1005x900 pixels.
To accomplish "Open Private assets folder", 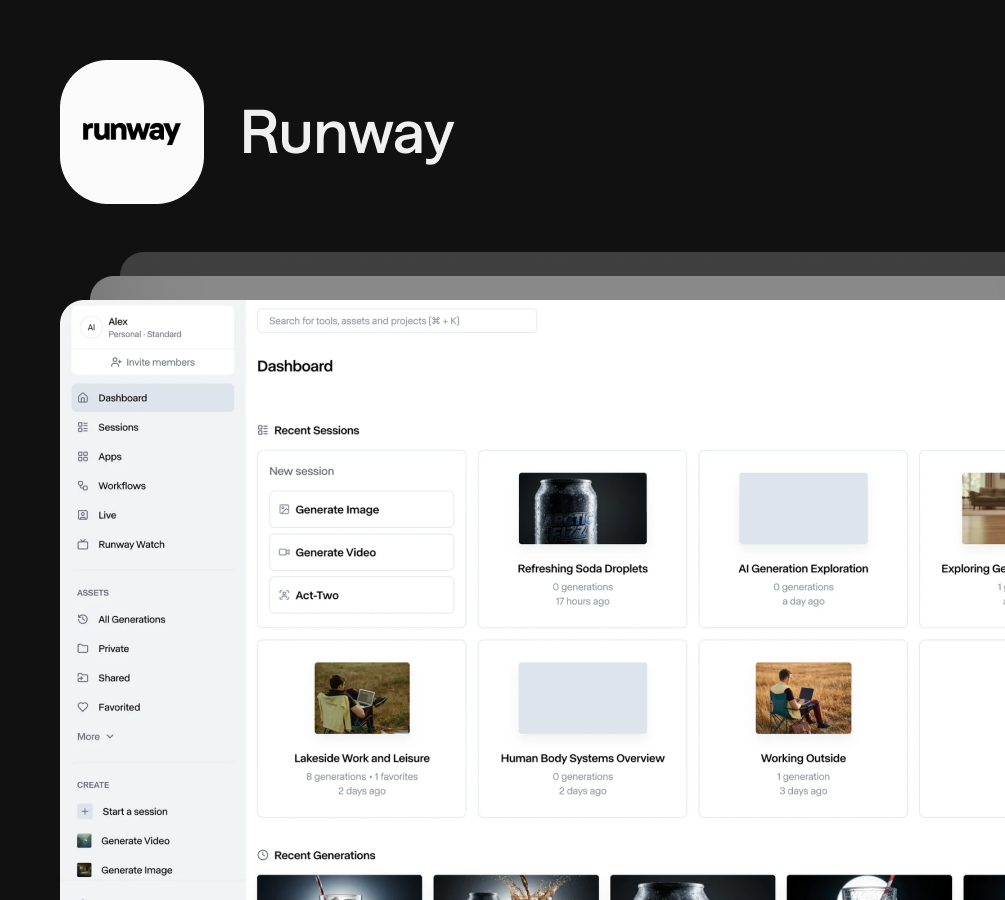I will pyautogui.click(x=153, y=648).
